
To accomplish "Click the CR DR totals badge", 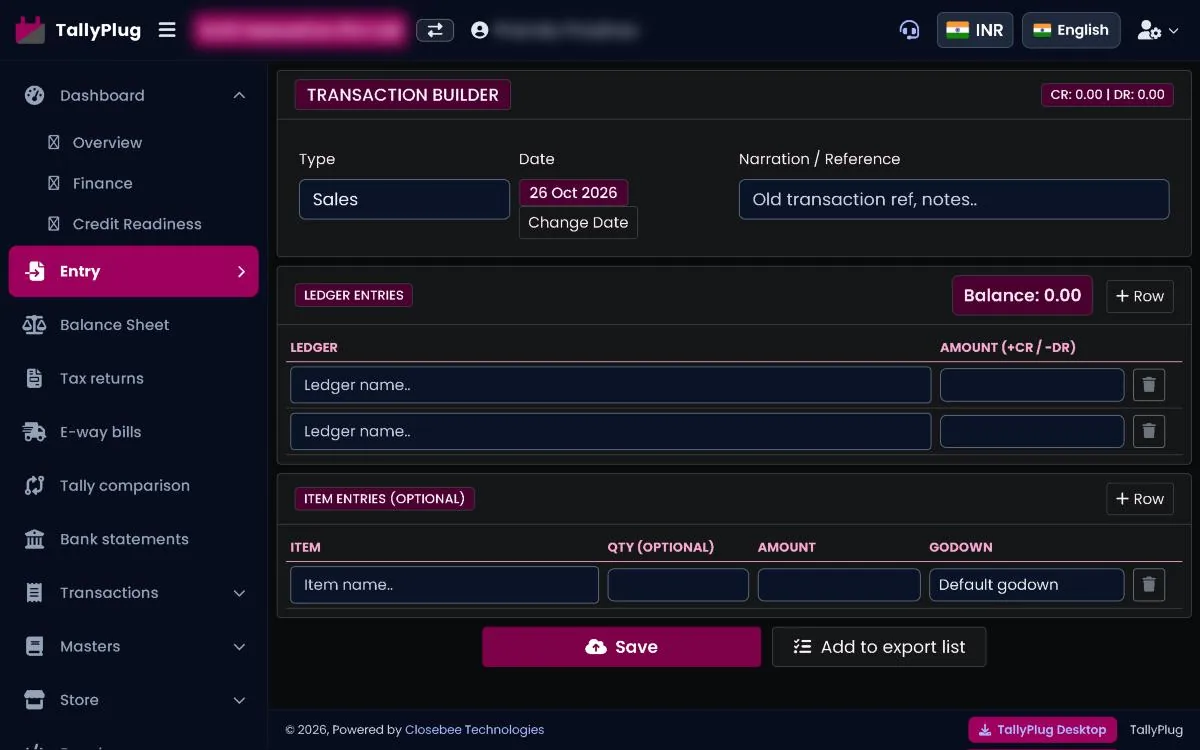I will (1107, 95).
